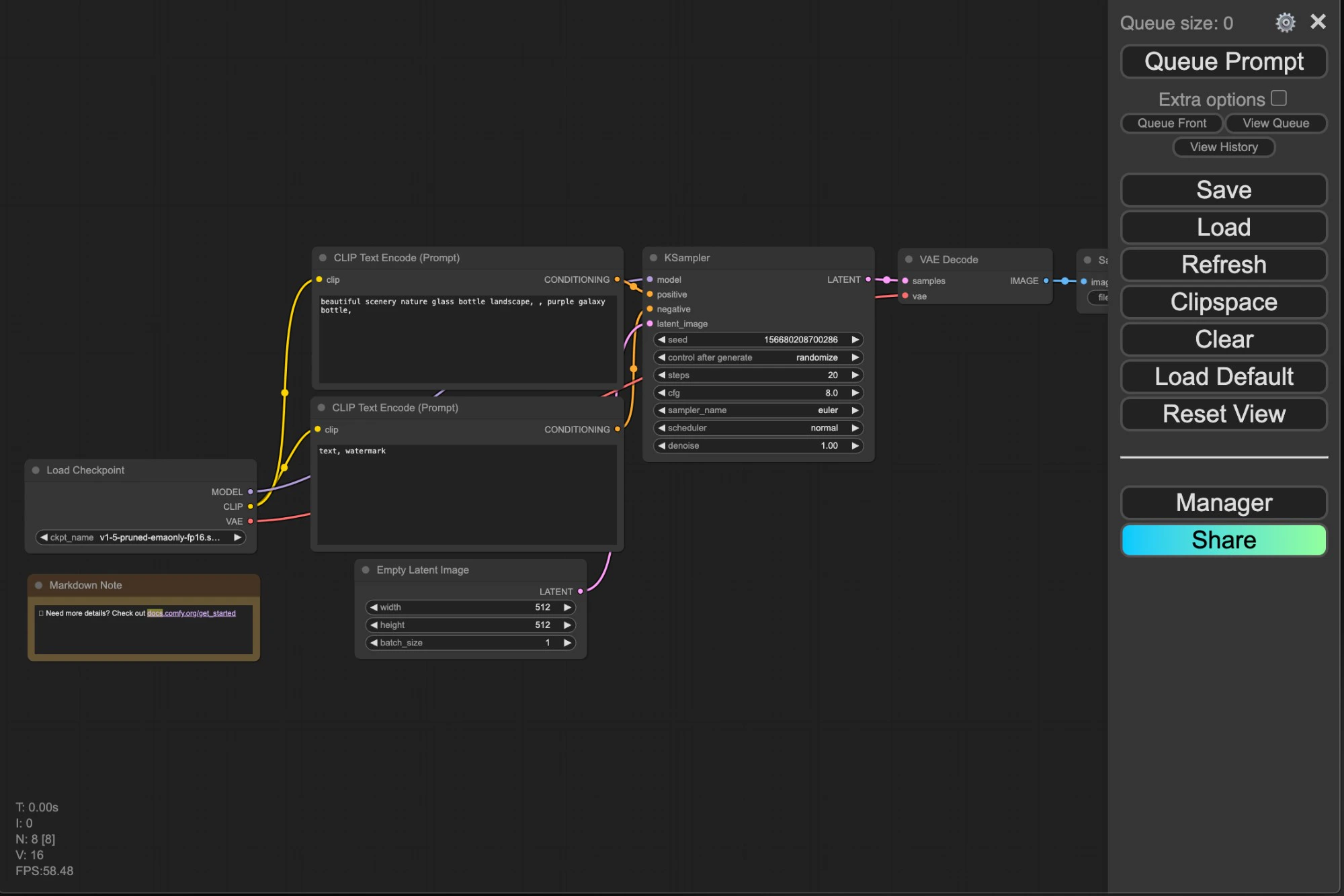This screenshot has height=896, width=1344.
Task: Enable the Extra options checkbox
Action: (x=1279, y=98)
